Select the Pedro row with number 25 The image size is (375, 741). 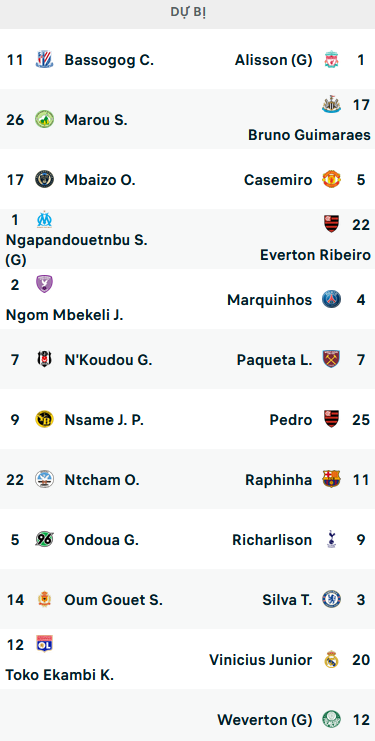[188, 420]
